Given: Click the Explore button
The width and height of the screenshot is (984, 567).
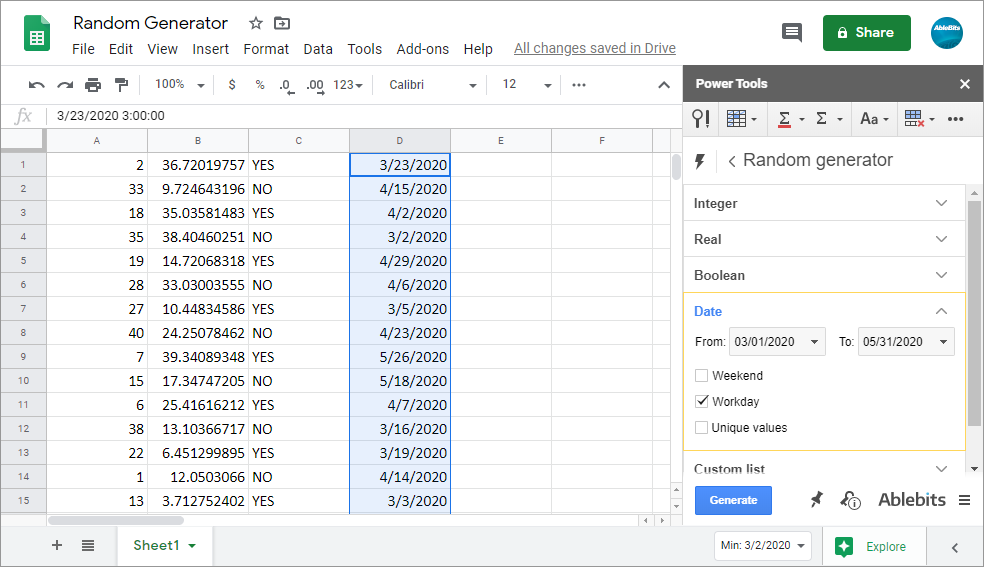Looking at the screenshot, I should (x=872, y=546).
